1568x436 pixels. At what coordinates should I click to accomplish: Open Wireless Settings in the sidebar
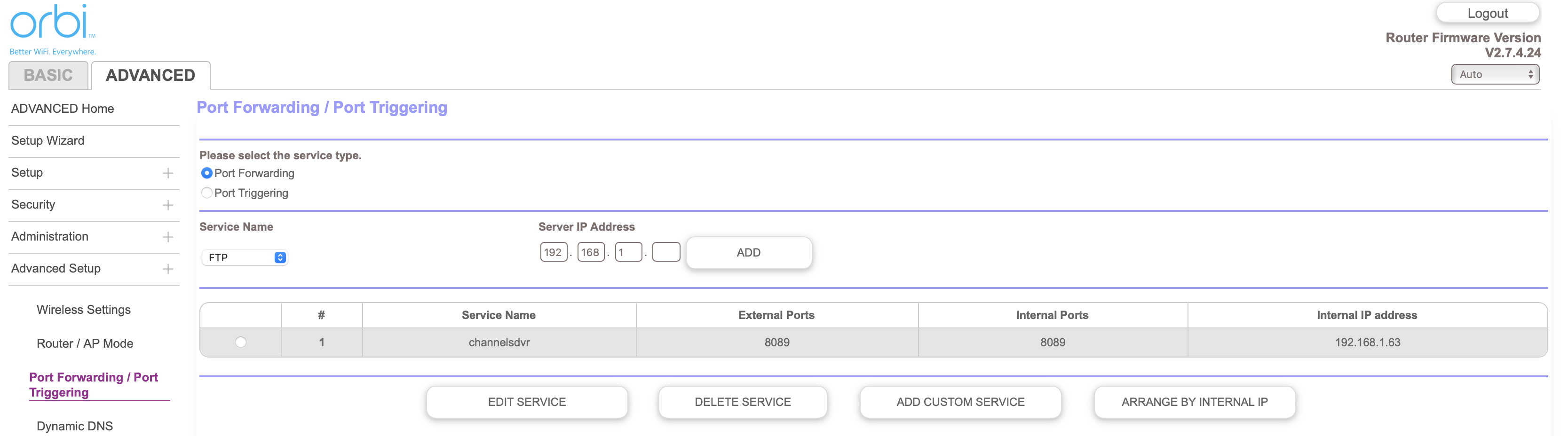pos(83,310)
